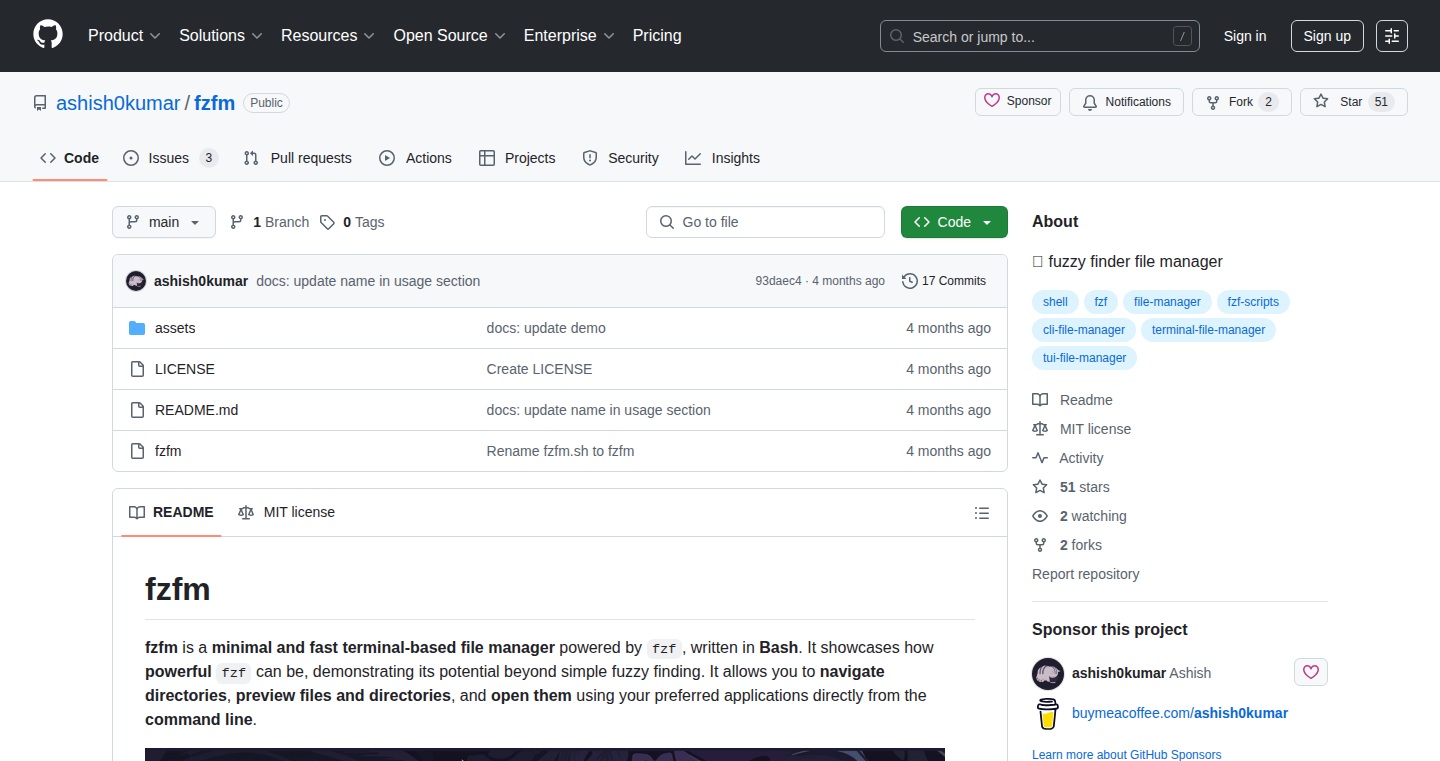The height and width of the screenshot is (761, 1440).
Task: View the 2 forks link
Action: point(1067,545)
